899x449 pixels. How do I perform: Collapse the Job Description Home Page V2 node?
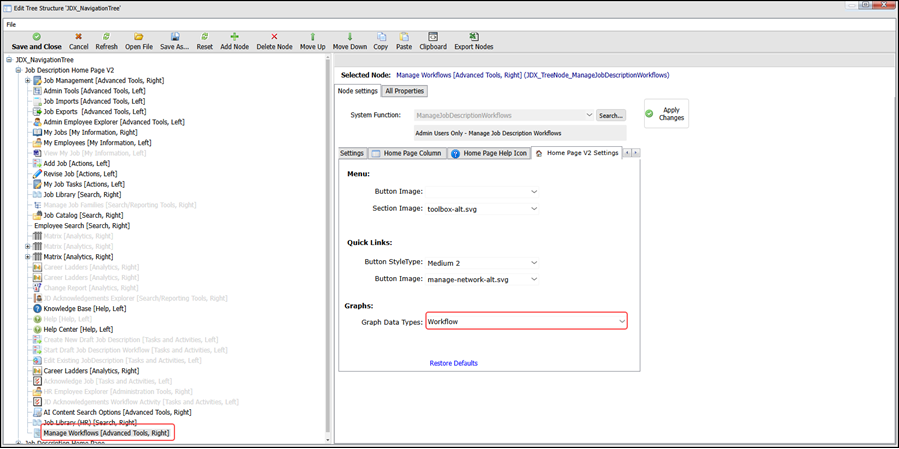[x=18, y=70]
